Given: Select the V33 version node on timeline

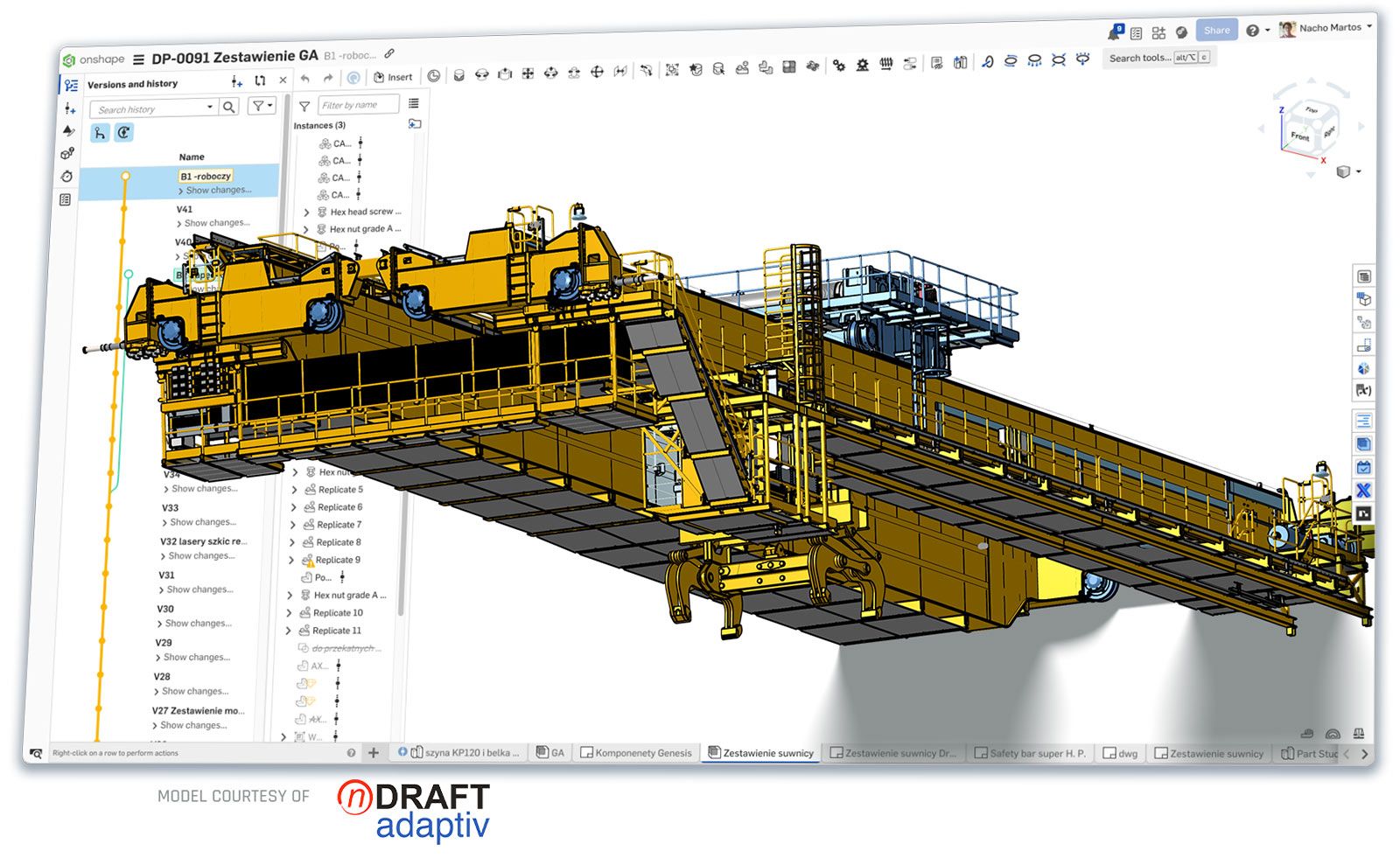Looking at the screenshot, I should (x=109, y=507).
